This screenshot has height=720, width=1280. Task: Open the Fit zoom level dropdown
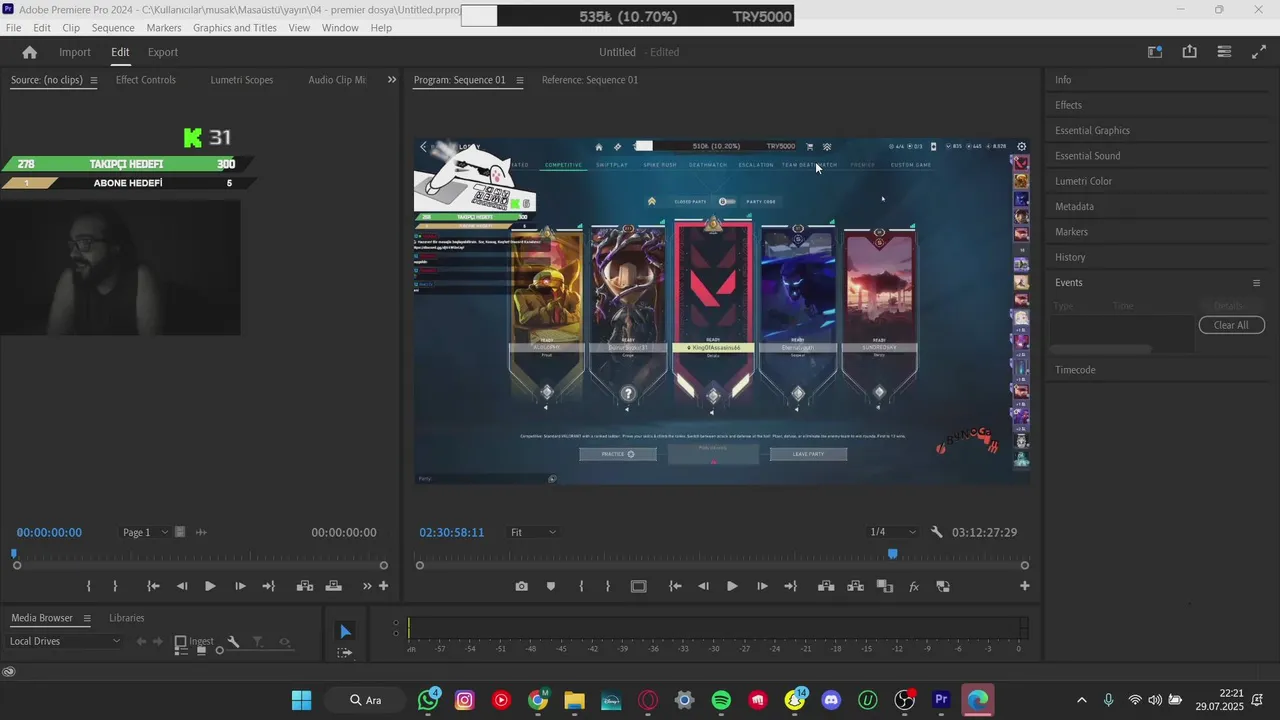click(533, 532)
